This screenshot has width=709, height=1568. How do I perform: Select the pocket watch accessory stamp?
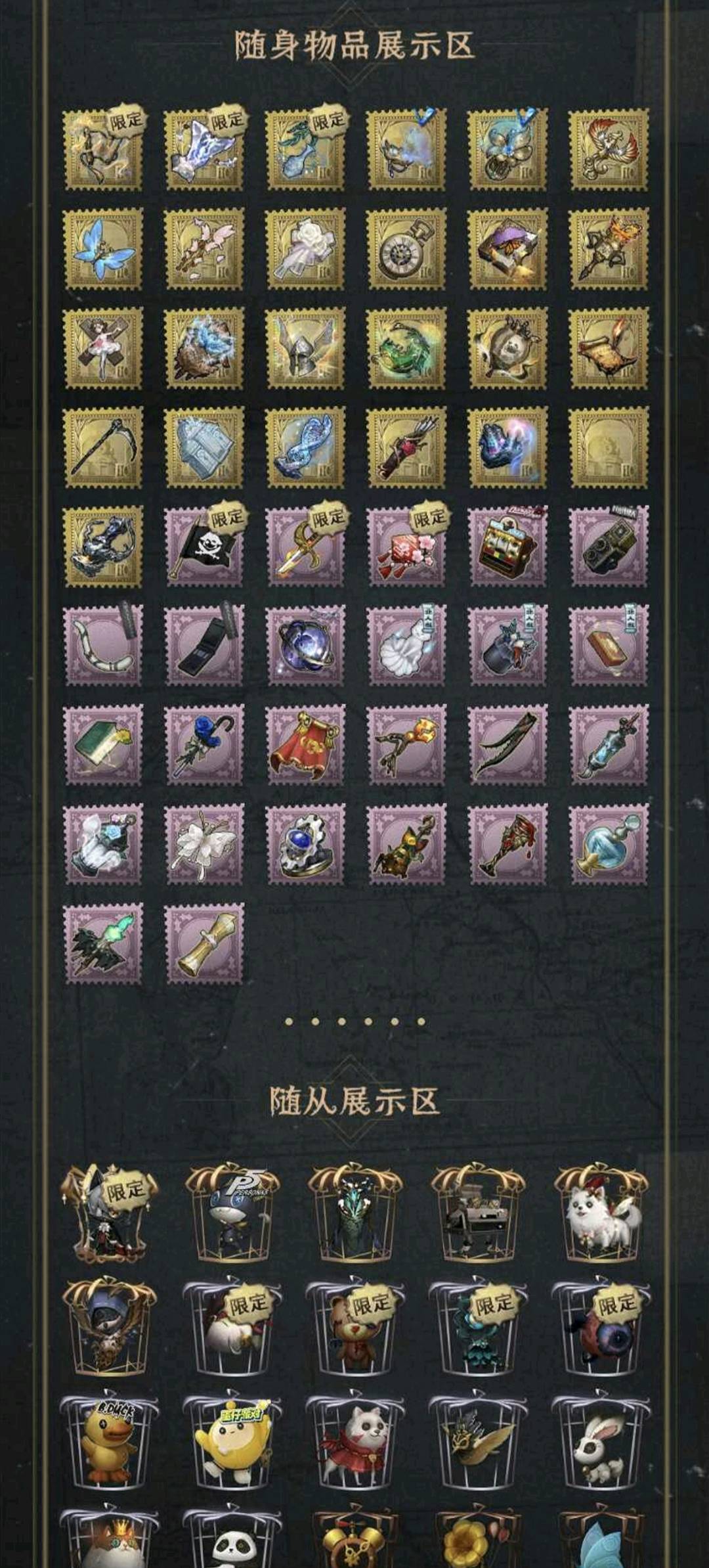click(406, 249)
